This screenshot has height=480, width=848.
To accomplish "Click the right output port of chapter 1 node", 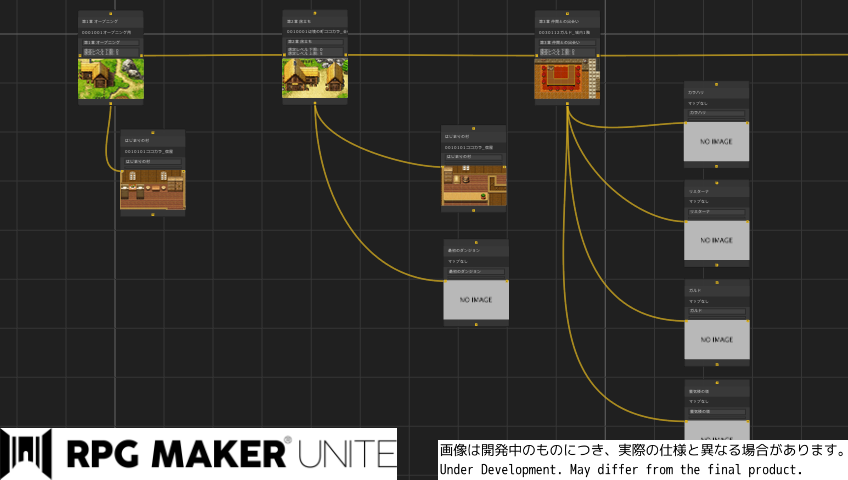I will pyautogui.click(x=142, y=55).
